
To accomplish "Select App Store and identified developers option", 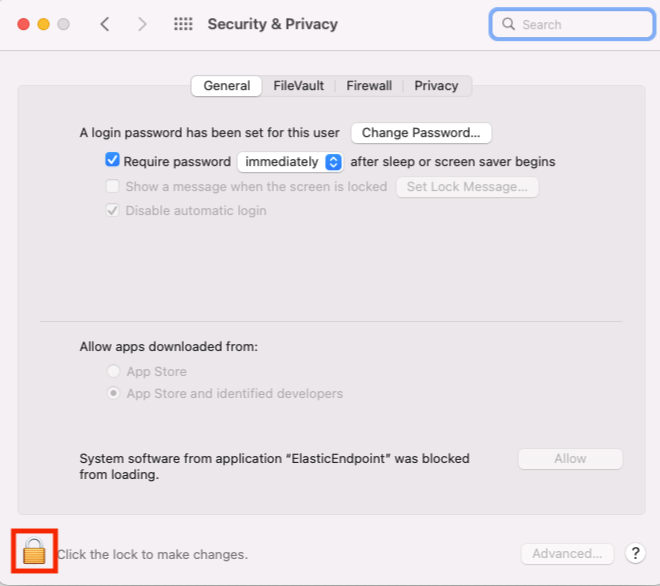I will point(113,394).
